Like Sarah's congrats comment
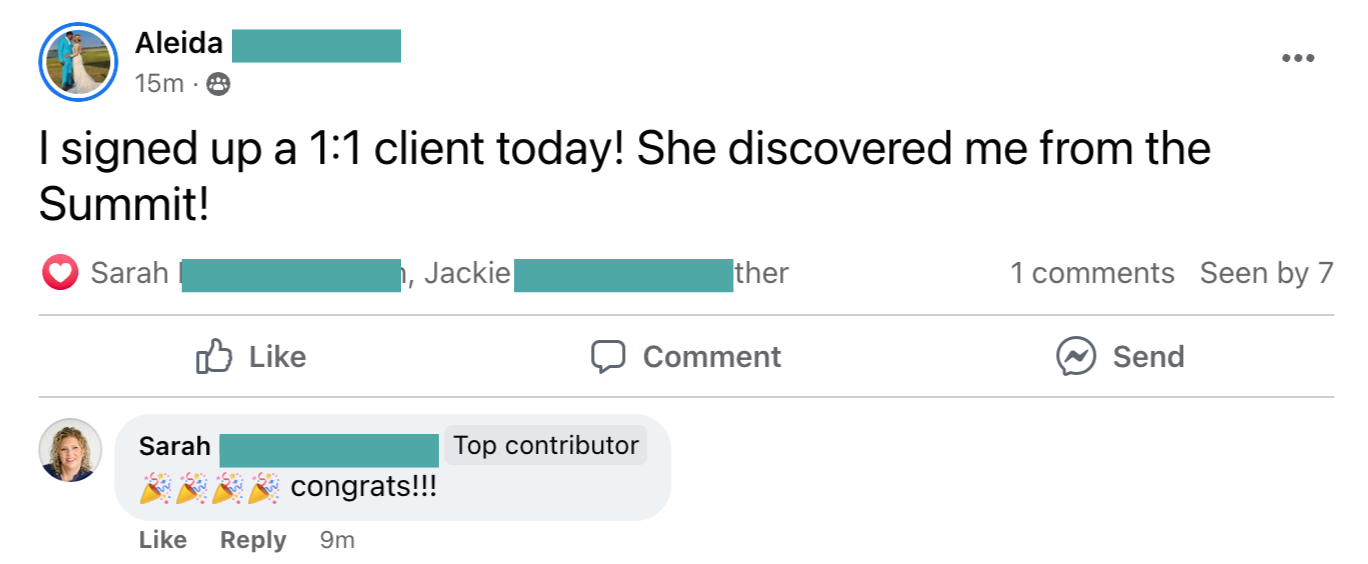This screenshot has width=1368, height=564. coord(163,540)
